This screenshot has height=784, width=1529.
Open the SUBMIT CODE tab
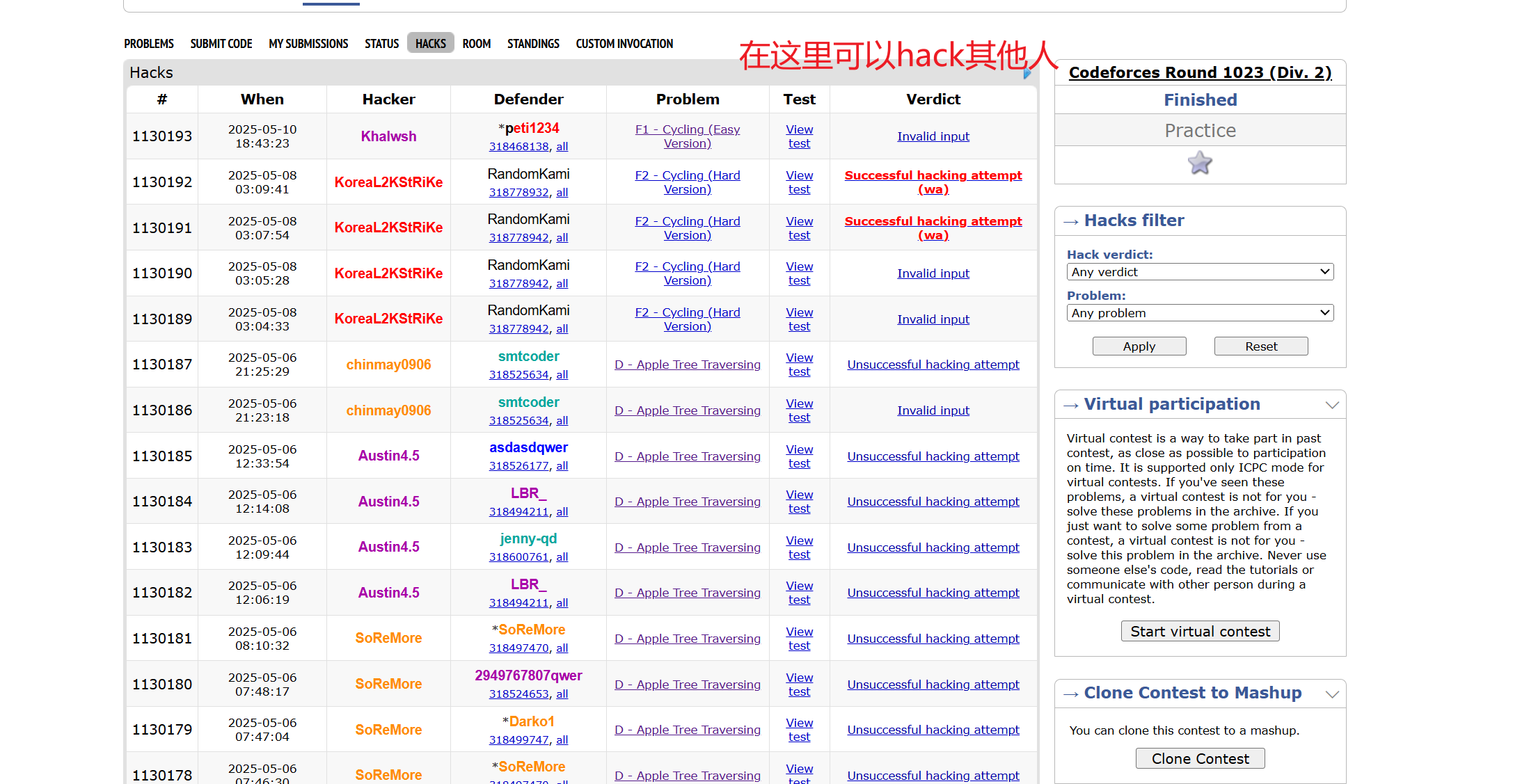[x=221, y=43]
